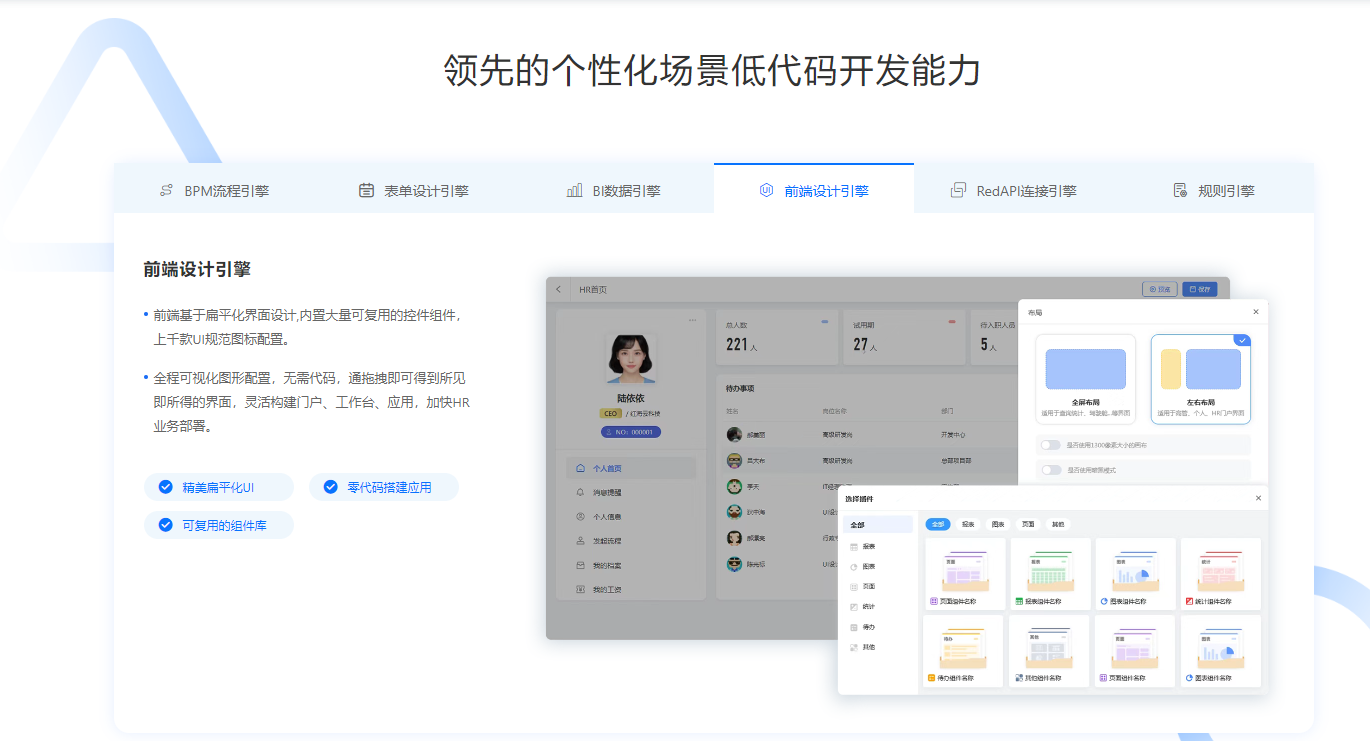
Task: Choose the 全屏布局 layout card
Action: (x=1086, y=379)
